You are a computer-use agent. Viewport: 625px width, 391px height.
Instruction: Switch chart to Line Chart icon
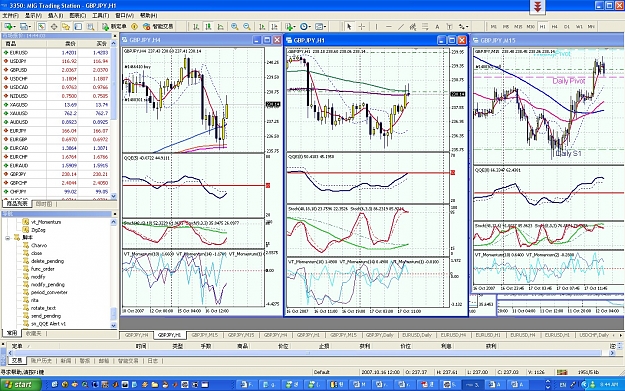pos(220,26)
